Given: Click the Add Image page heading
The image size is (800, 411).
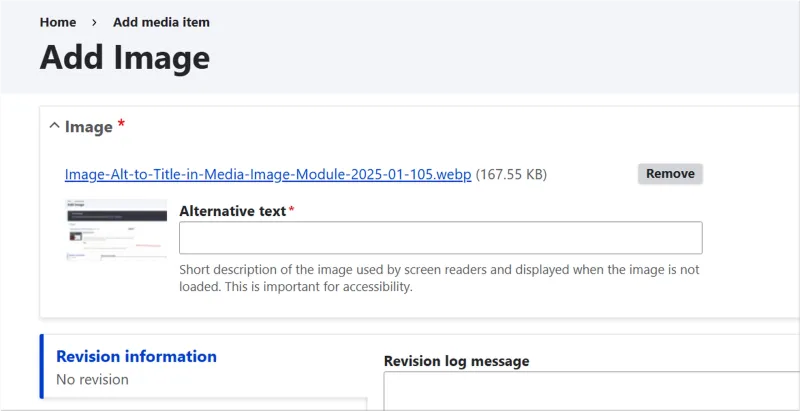Looking at the screenshot, I should point(125,57).
